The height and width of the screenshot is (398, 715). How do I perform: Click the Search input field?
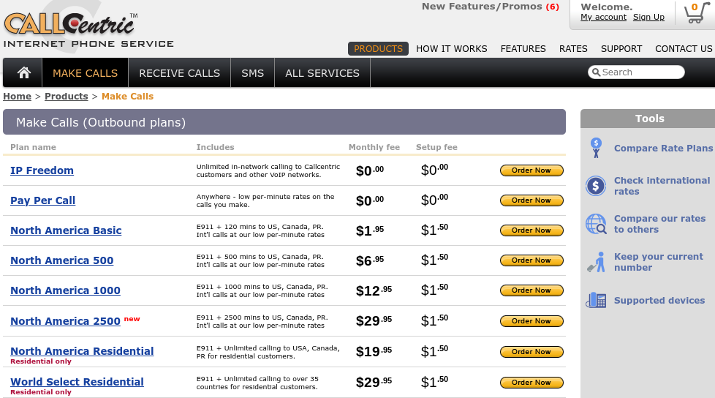coord(637,72)
